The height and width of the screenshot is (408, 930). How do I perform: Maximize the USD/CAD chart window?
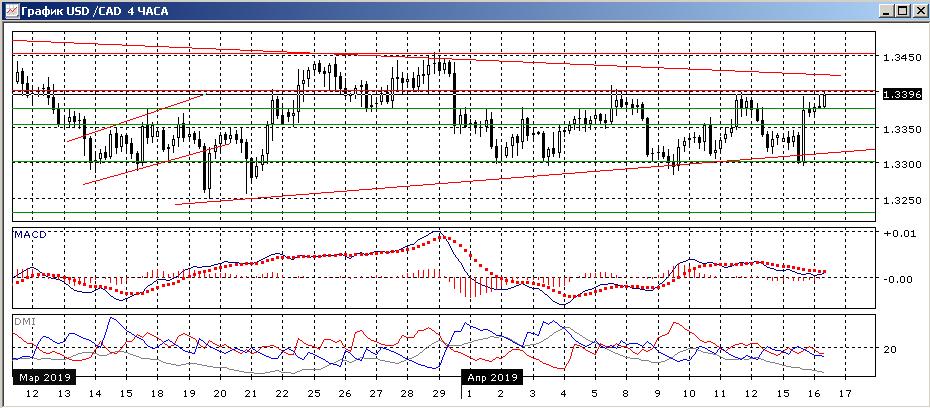(x=902, y=10)
